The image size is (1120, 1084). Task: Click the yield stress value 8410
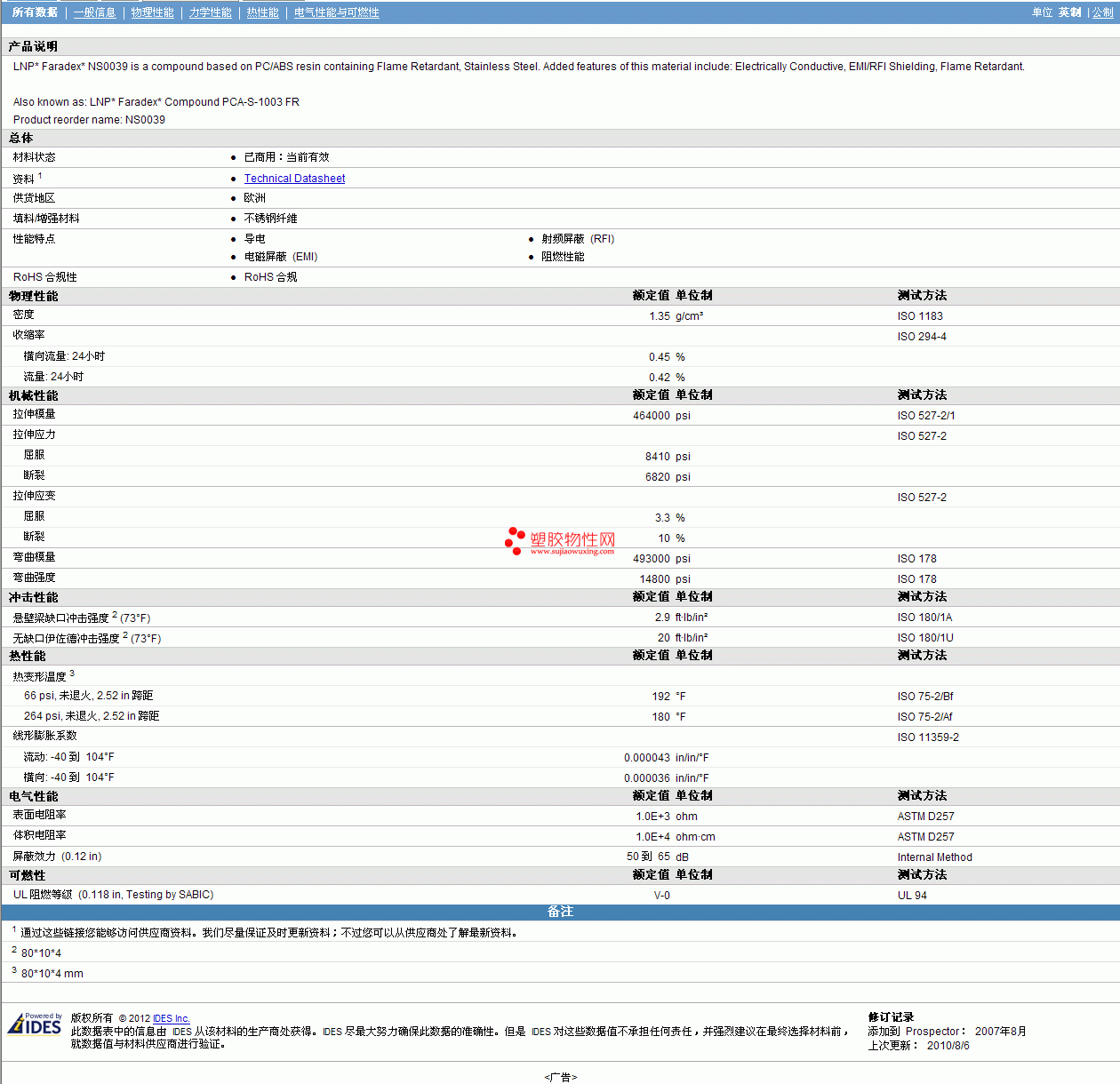pos(658,457)
